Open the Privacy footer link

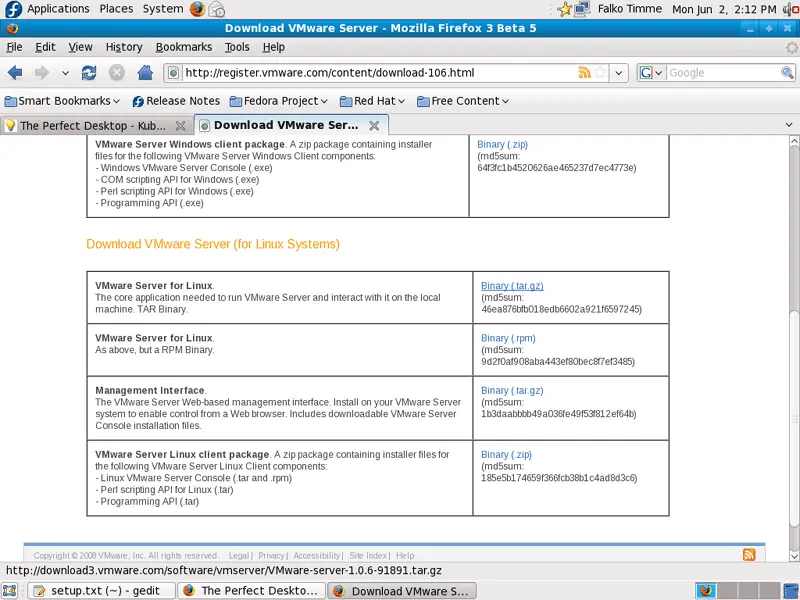tap(271, 556)
